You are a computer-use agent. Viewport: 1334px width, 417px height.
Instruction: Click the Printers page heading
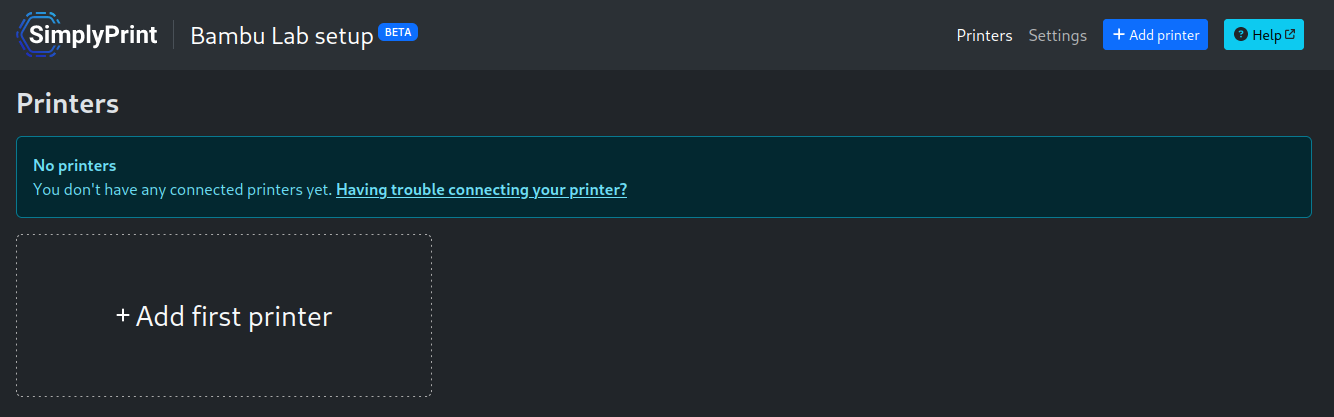[68, 103]
